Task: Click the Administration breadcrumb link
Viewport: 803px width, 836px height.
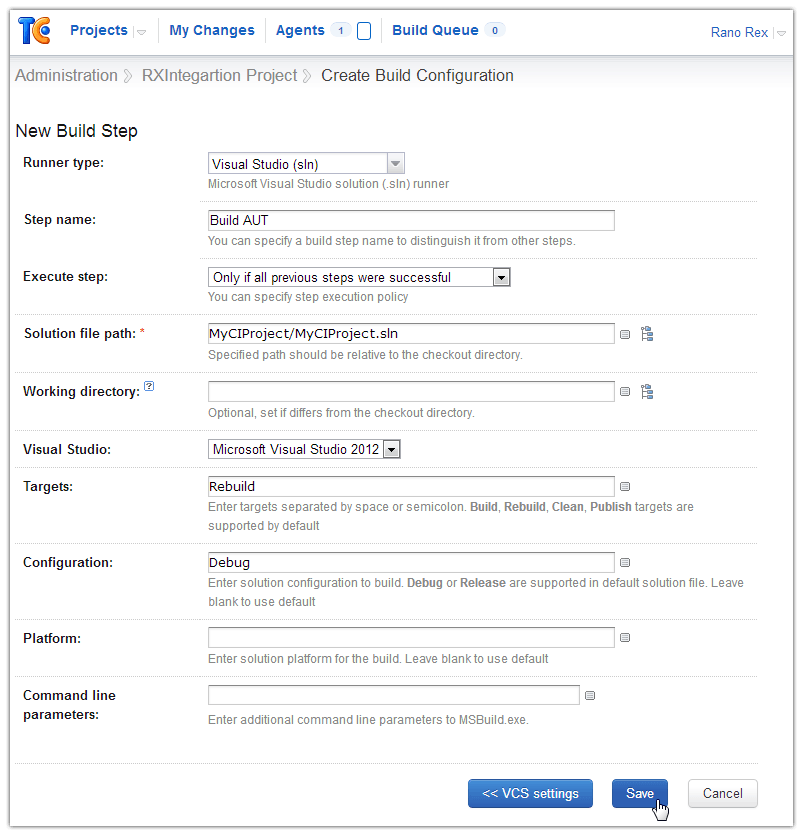Action: [66, 76]
